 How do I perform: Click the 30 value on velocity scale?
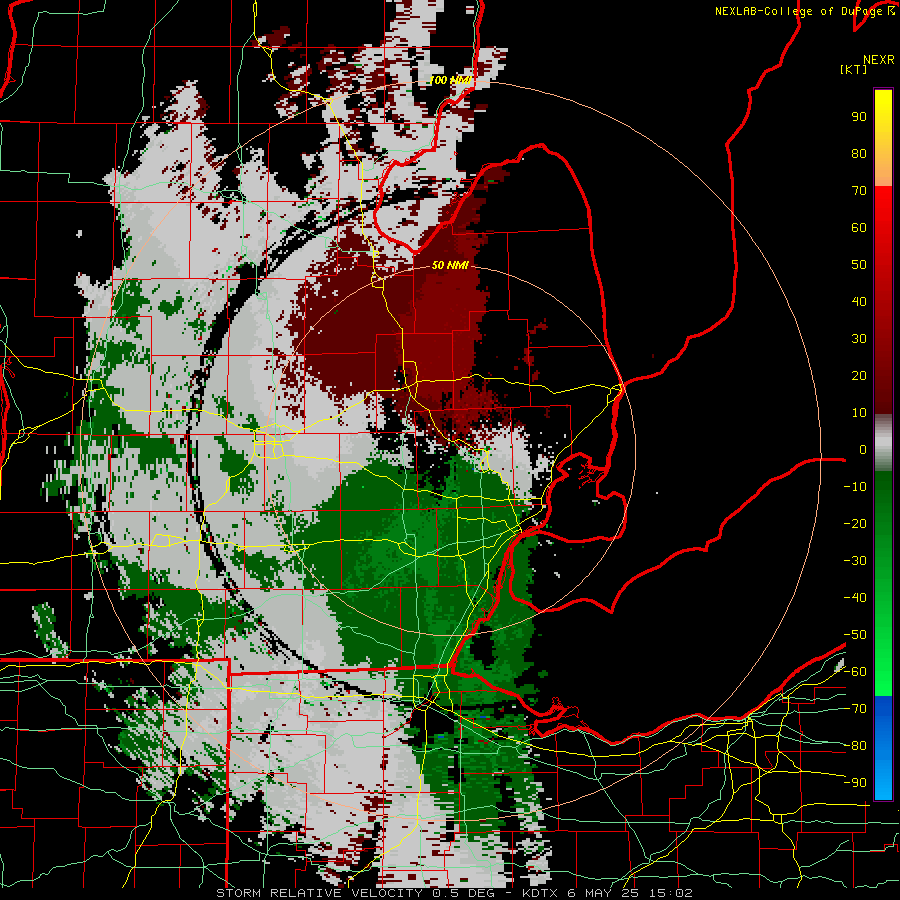(x=859, y=339)
